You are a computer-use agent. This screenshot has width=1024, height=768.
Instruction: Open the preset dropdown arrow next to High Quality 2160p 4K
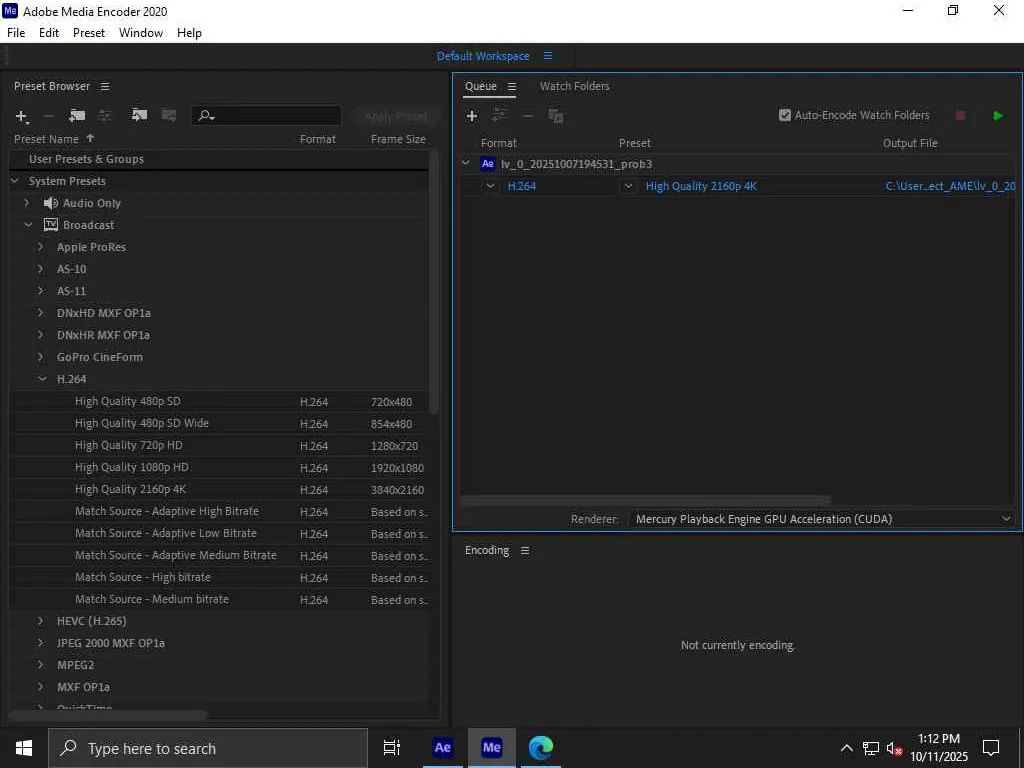628,186
